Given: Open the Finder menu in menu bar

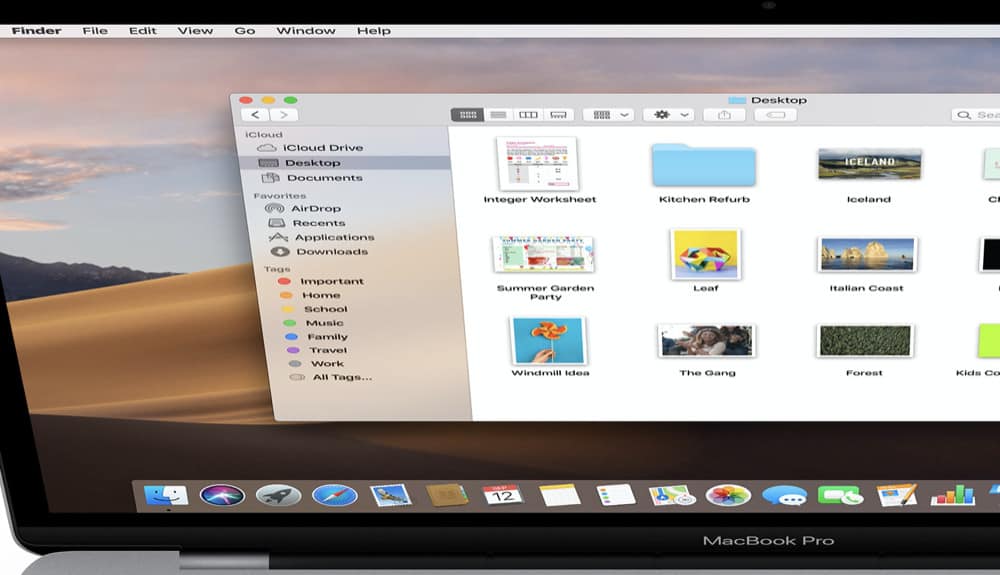Looking at the screenshot, I should [x=36, y=31].
